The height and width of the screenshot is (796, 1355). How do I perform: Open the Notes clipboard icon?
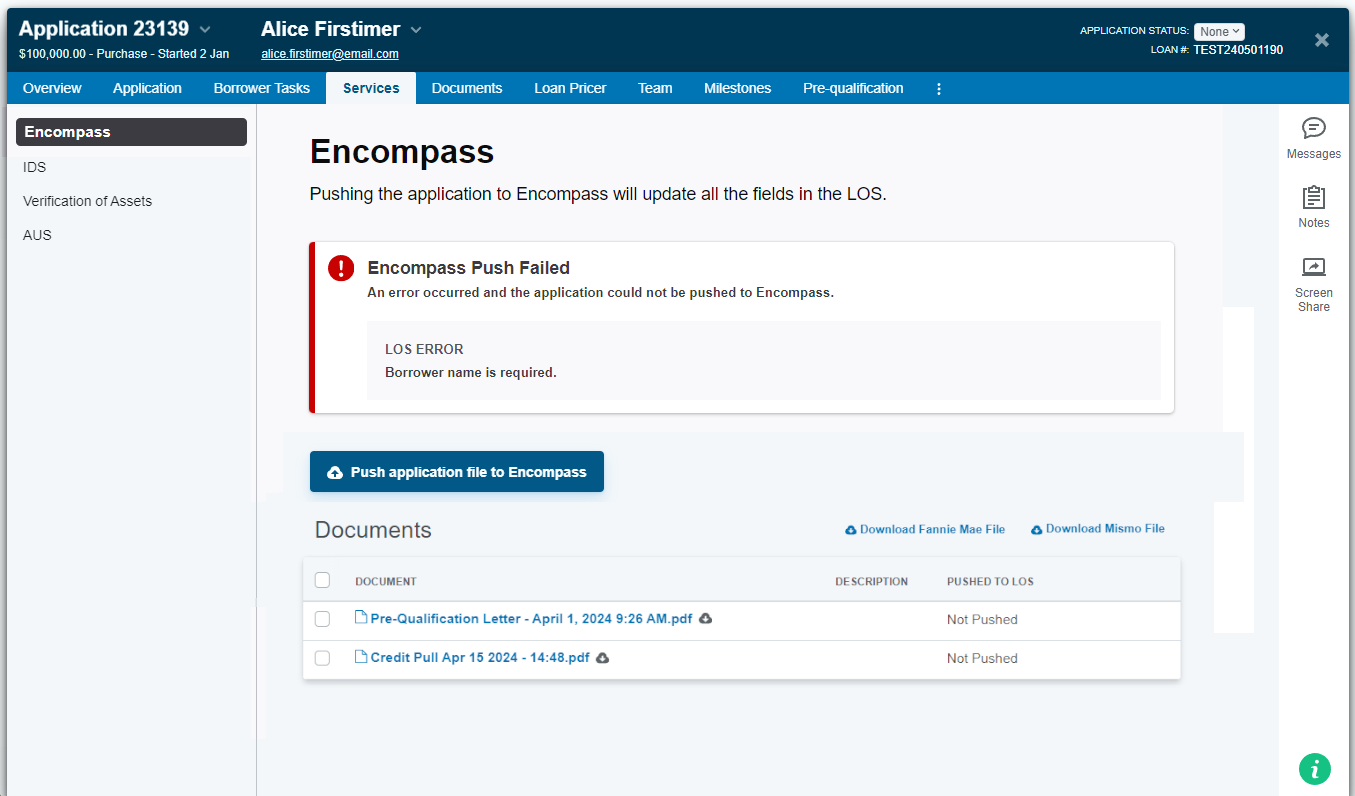[1313, 198]
